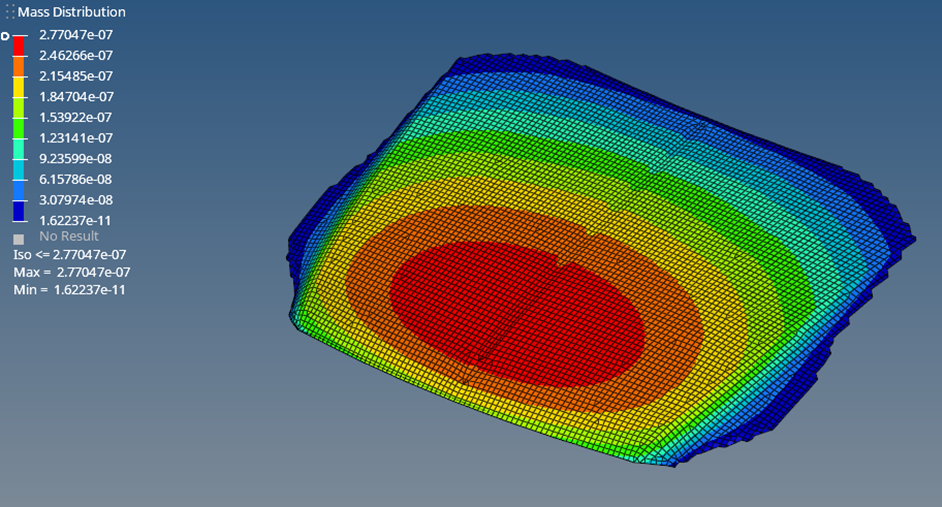Click the gray No Result swatch
The height and width of the screenshot is (507, 942).
pyautogui.click(x=18, y=239)
